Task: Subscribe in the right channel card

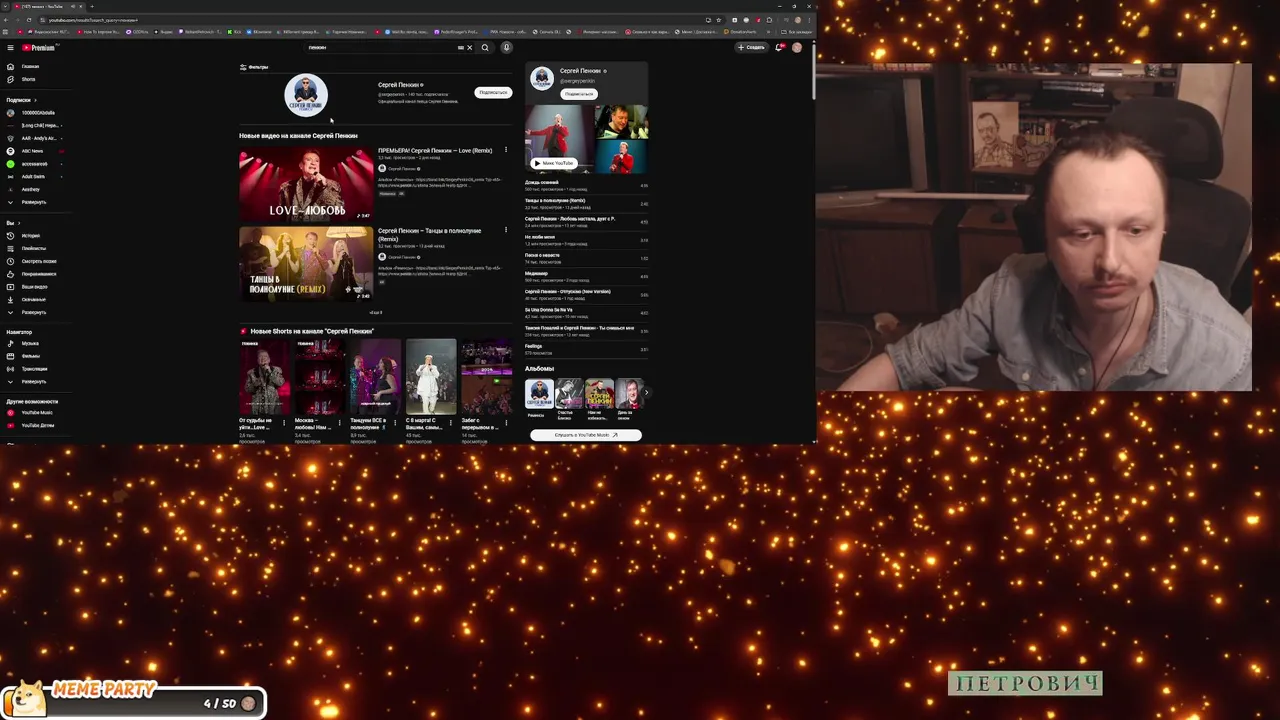Action: tap(578, 94)
